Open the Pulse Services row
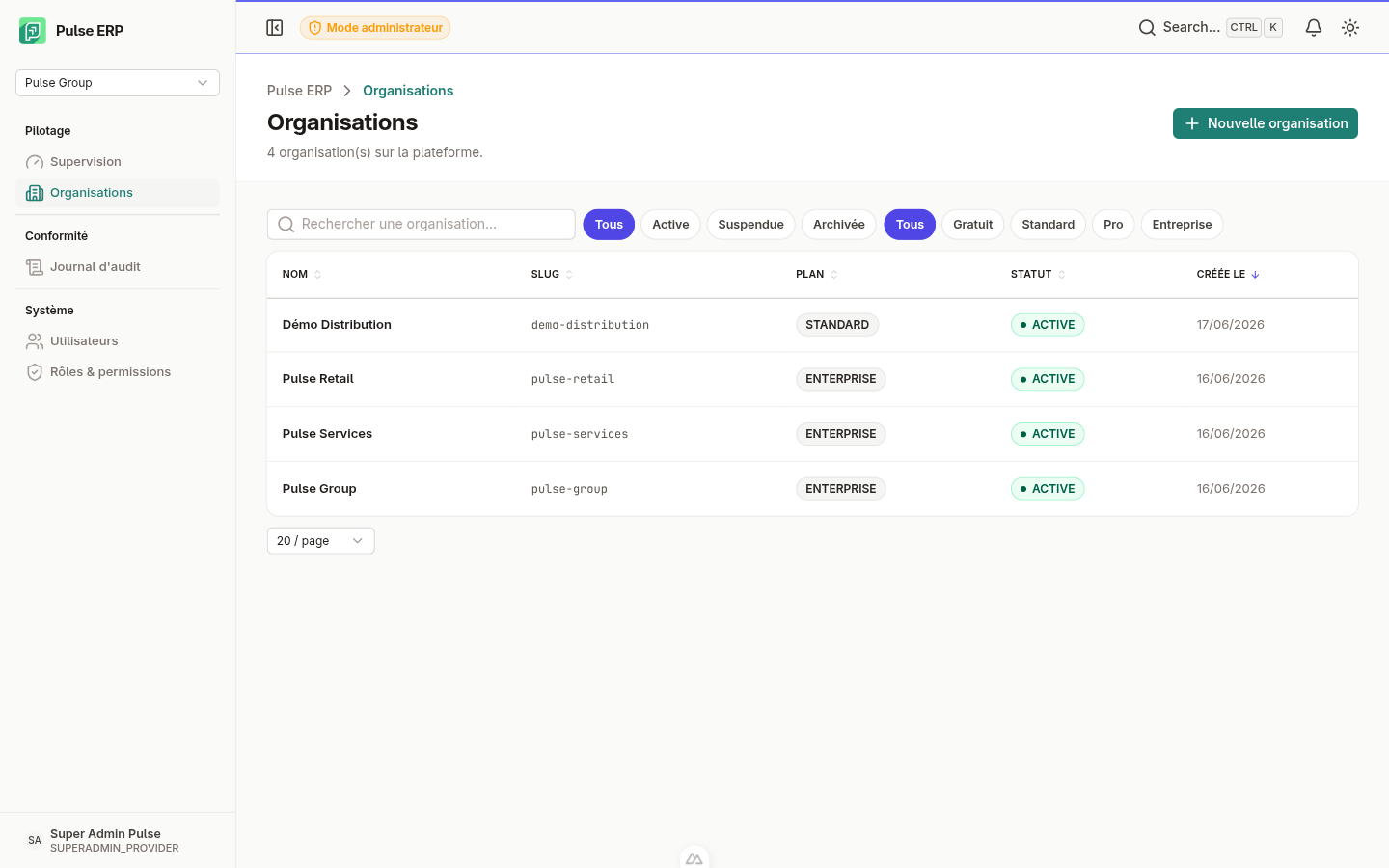Viewport: 1389px width, 868px height. pos(812,434)
